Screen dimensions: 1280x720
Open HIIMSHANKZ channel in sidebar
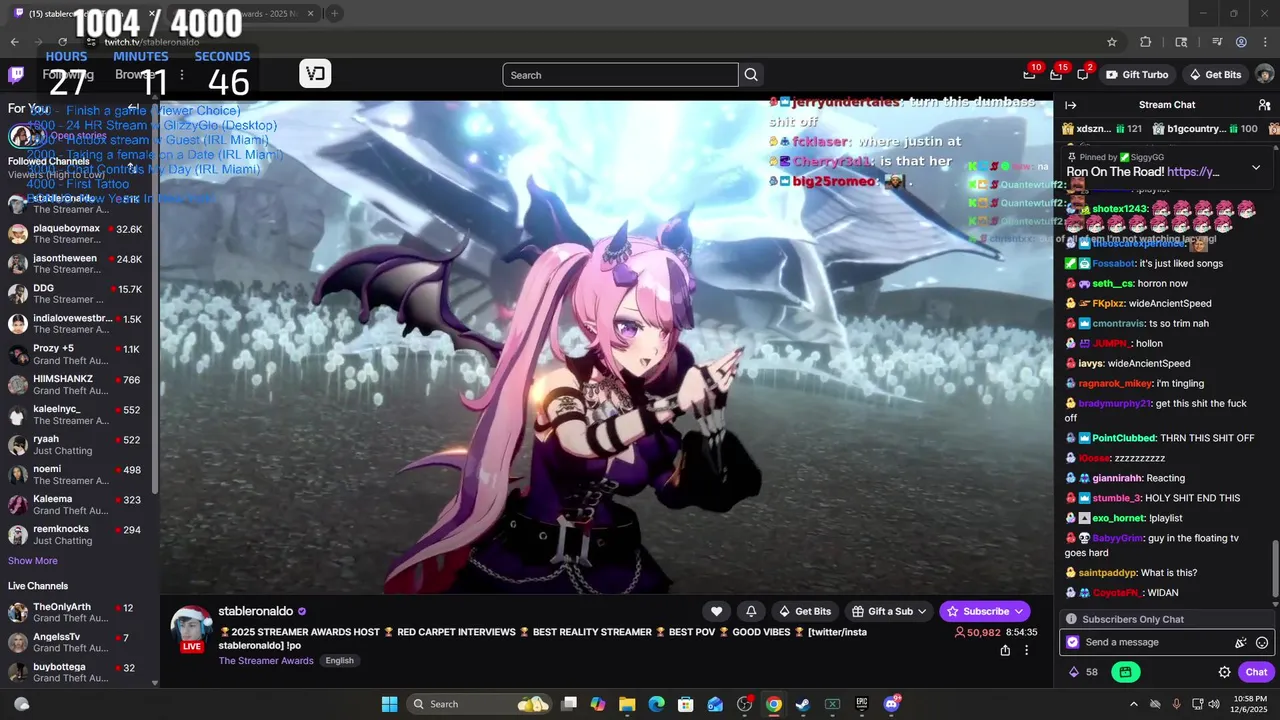coord(79,385)
